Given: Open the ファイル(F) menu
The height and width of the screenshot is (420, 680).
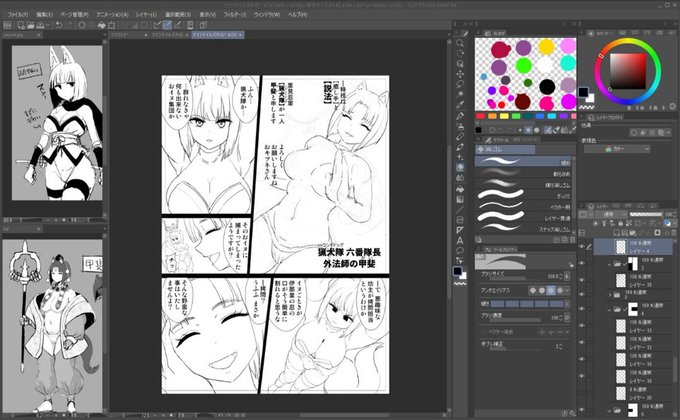Looking at the screenshot, I should (x=18, y=14).
